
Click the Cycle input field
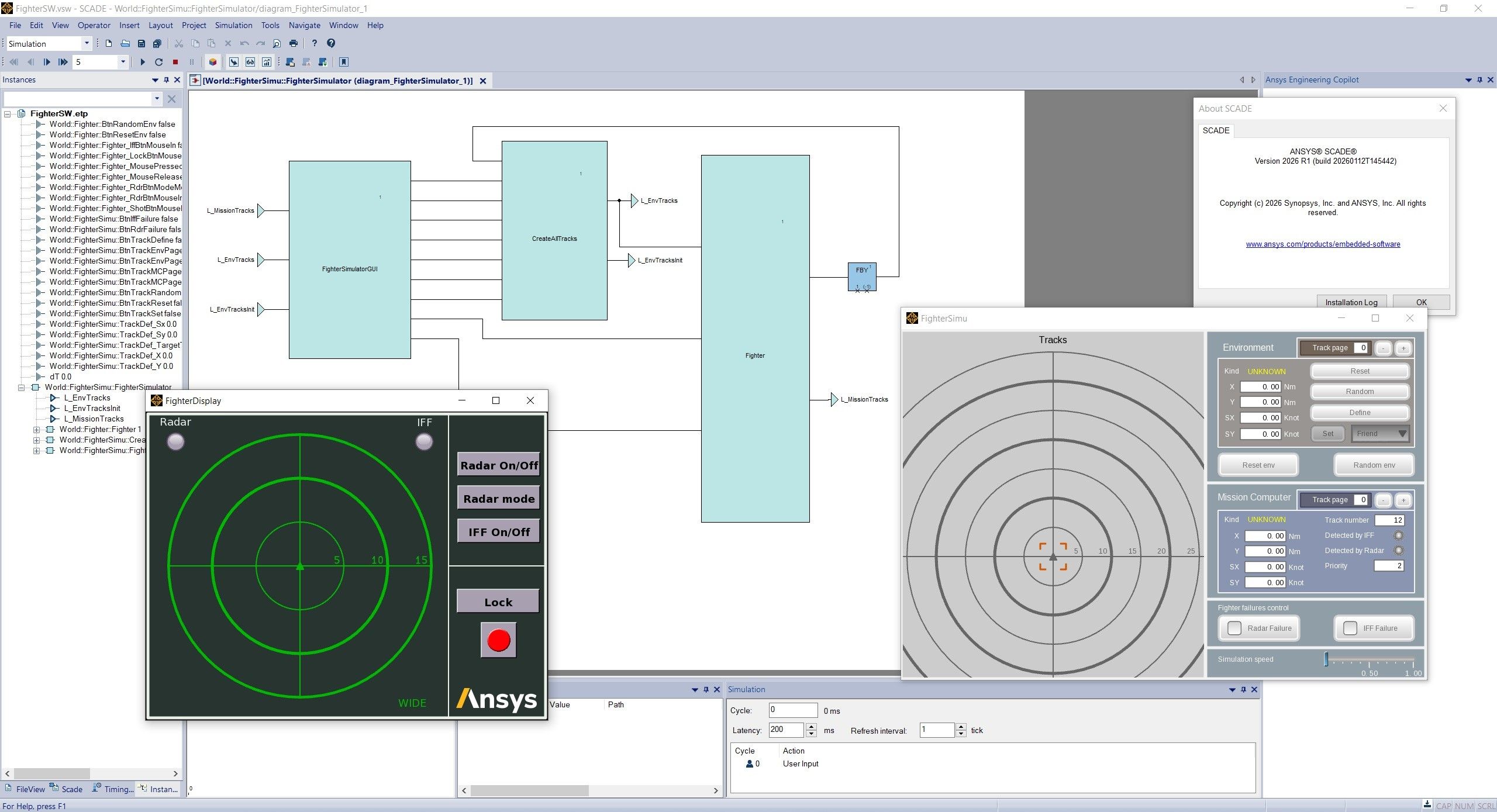(793, 710)
